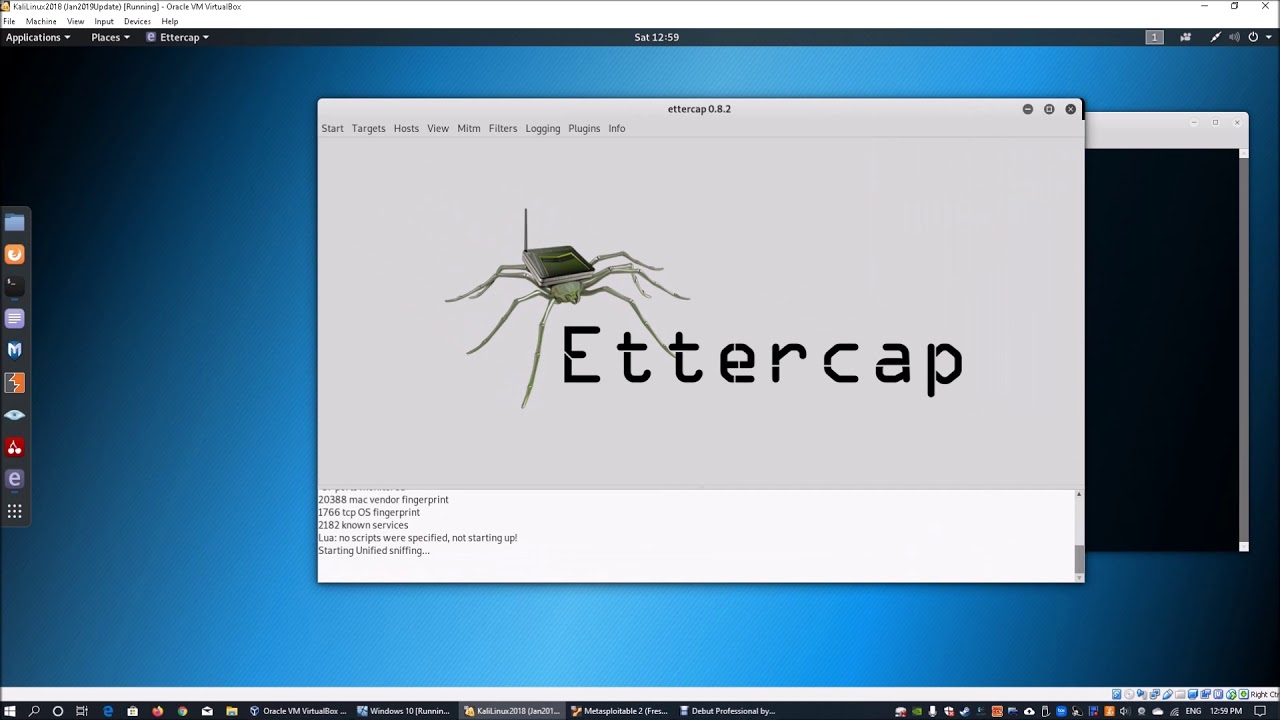The image size is (1280, 720).
Task: Open Files folder in the Kali dock
Action: (14, 223)
